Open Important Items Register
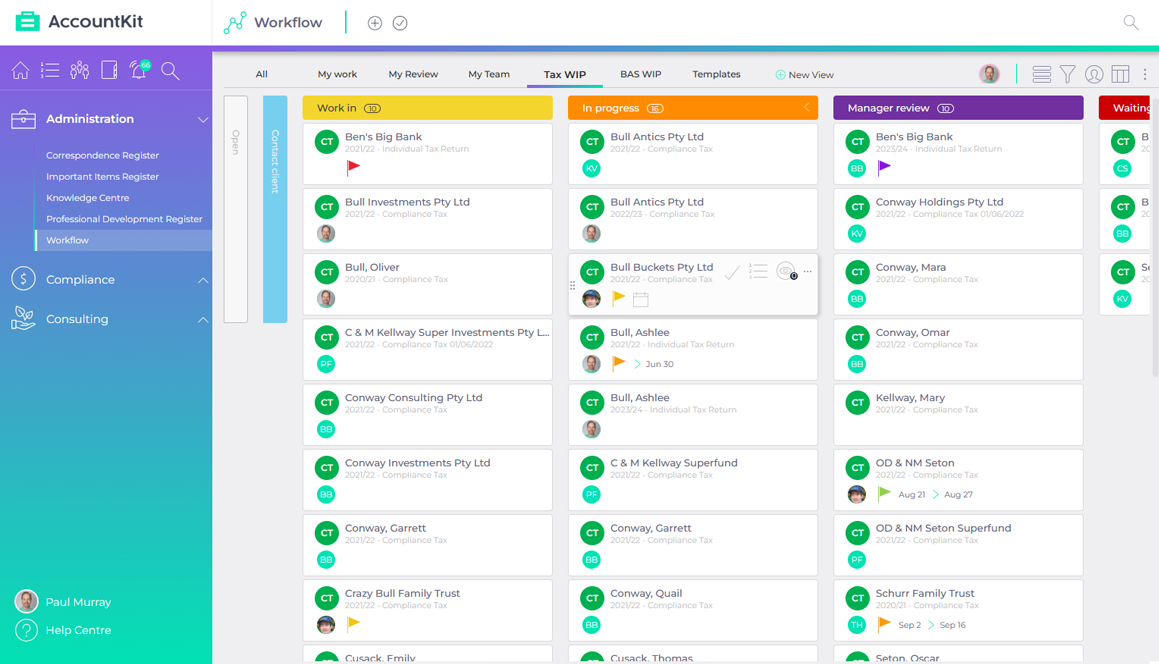The height and width of the screenshot is (664, 1159). click(x=102, y=177)
